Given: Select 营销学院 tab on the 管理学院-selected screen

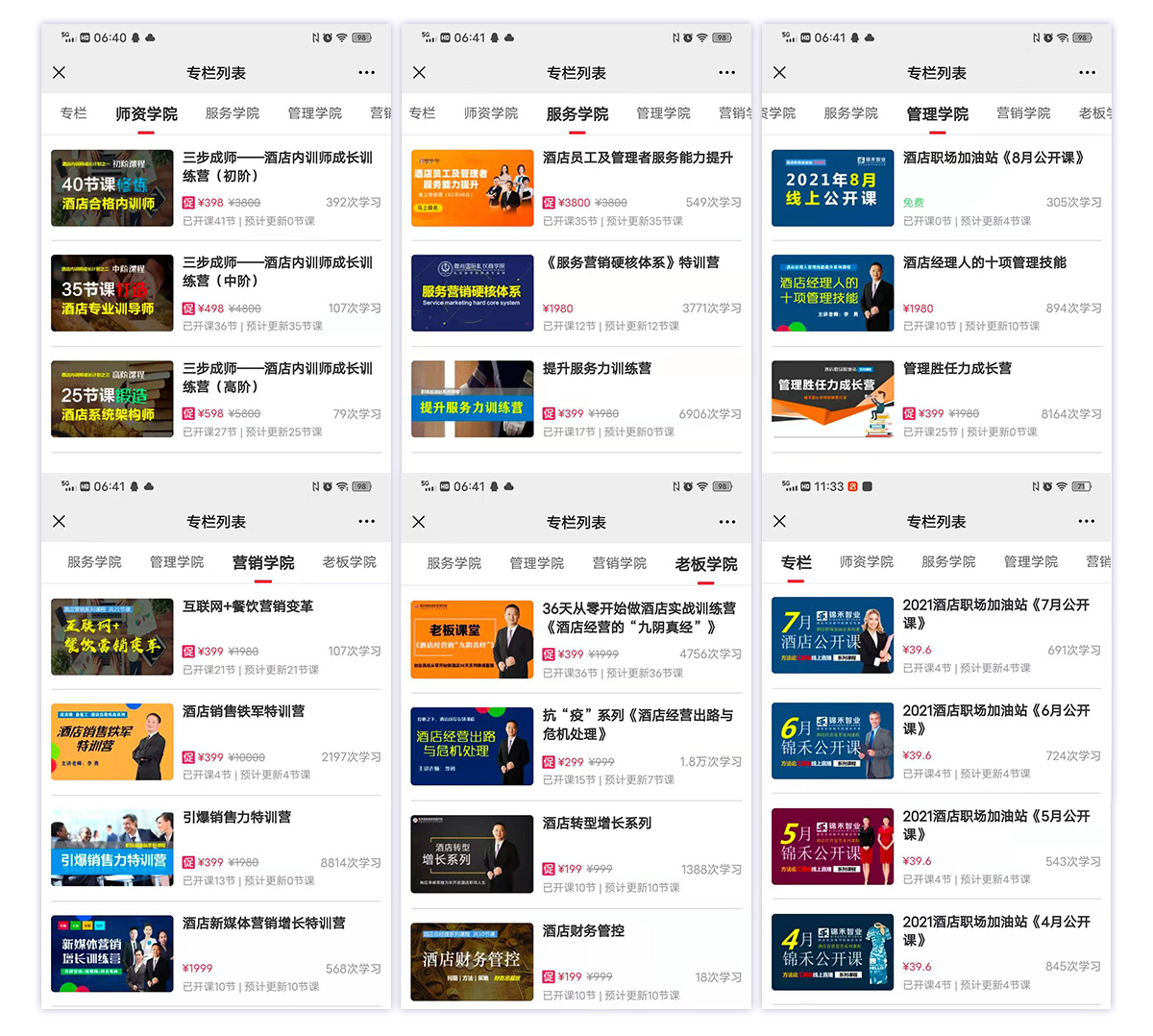Looking at the screenshot, I should [1023, 113].
